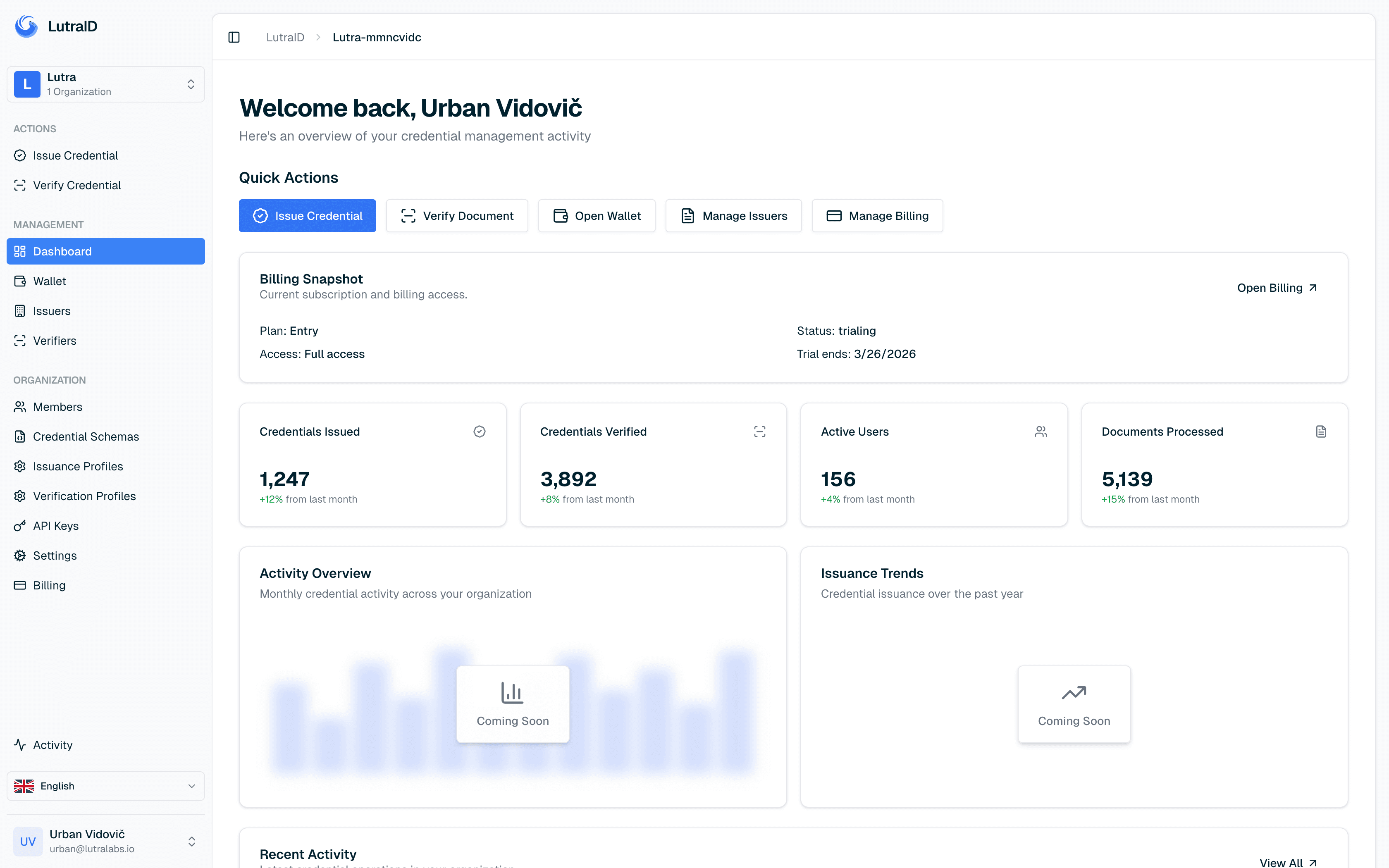Follow the Open Billing link
This screenshot has width=1389, height=868.
pyautogui.click(x=1277, y=288)
